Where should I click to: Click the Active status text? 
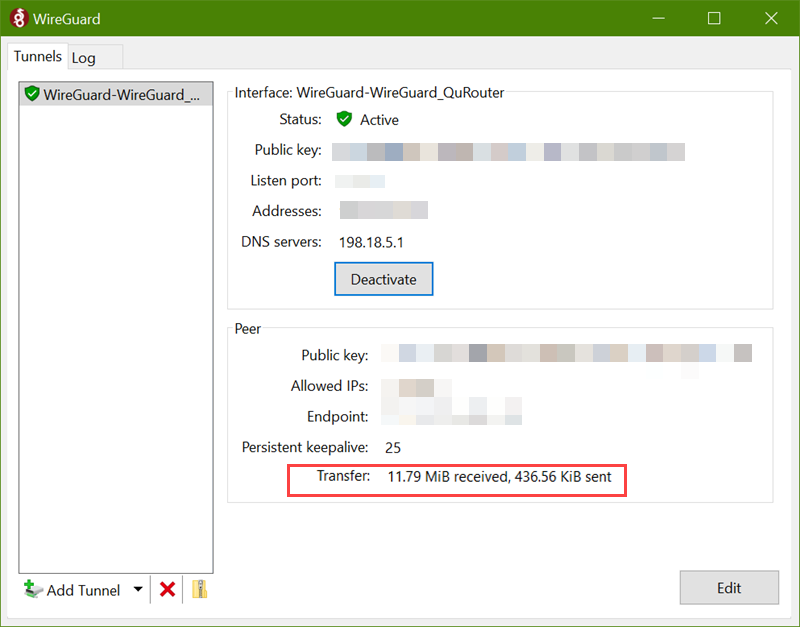379,120
